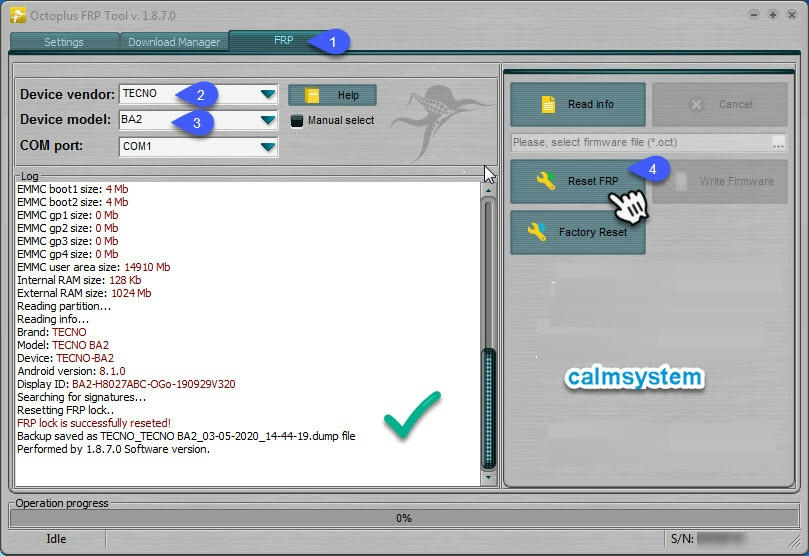
Task: Click the Operation progress bar
Action: coord(404,518)
